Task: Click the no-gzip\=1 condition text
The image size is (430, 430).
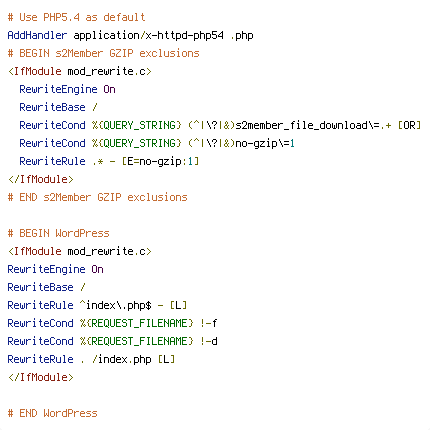Action: point(265,143)
